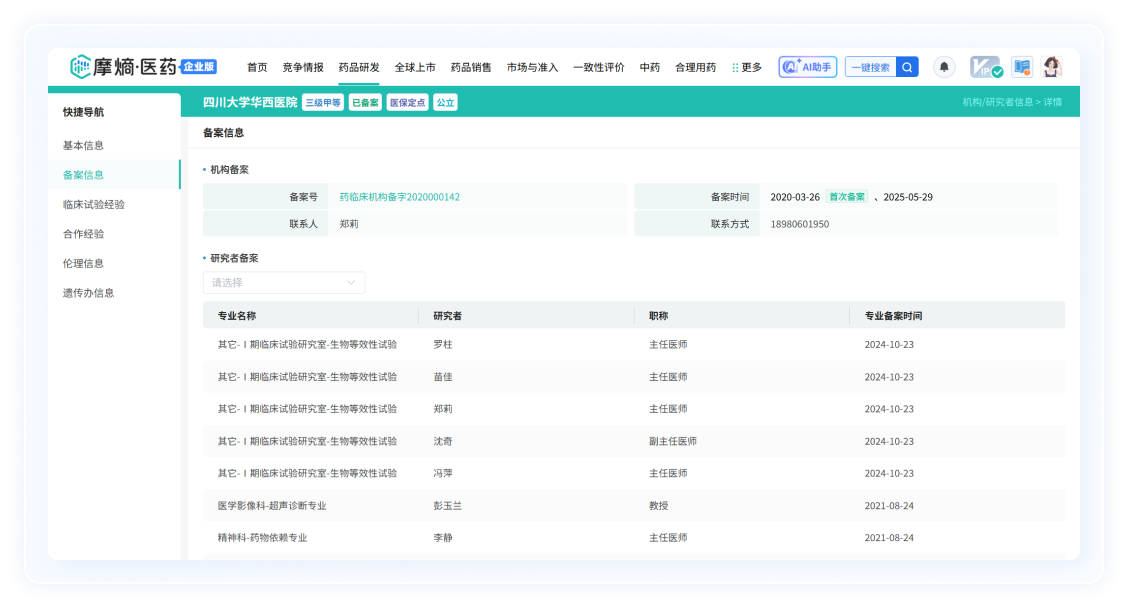Jump to 临床试验经验 section
Image resolution: width=1128 pixels, height=608 pixels.
point(94,204)
